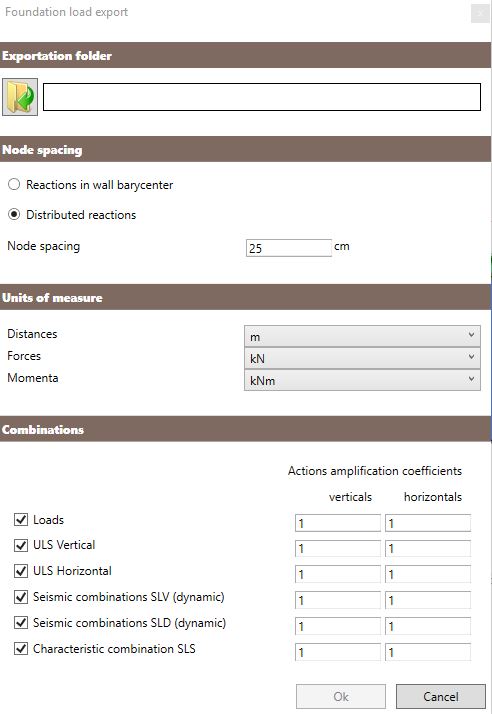This screenshot has width=492, height=714.
Task: Open the Distances unit dropdown
Action: click(x=362, y=337)
